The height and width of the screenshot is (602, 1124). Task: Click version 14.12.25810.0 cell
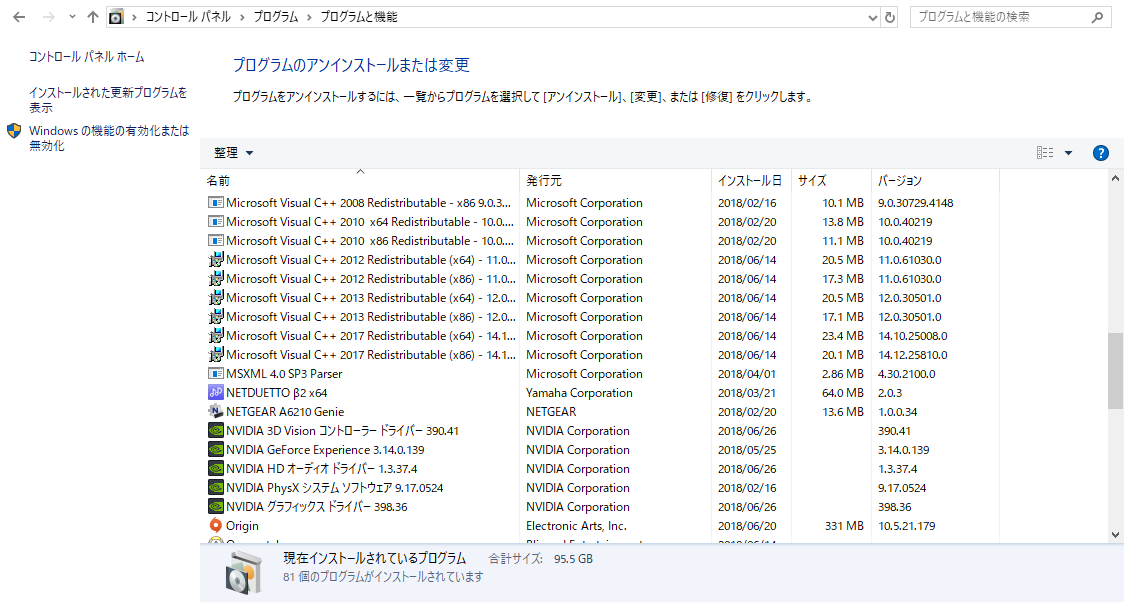tap(913, 355)
